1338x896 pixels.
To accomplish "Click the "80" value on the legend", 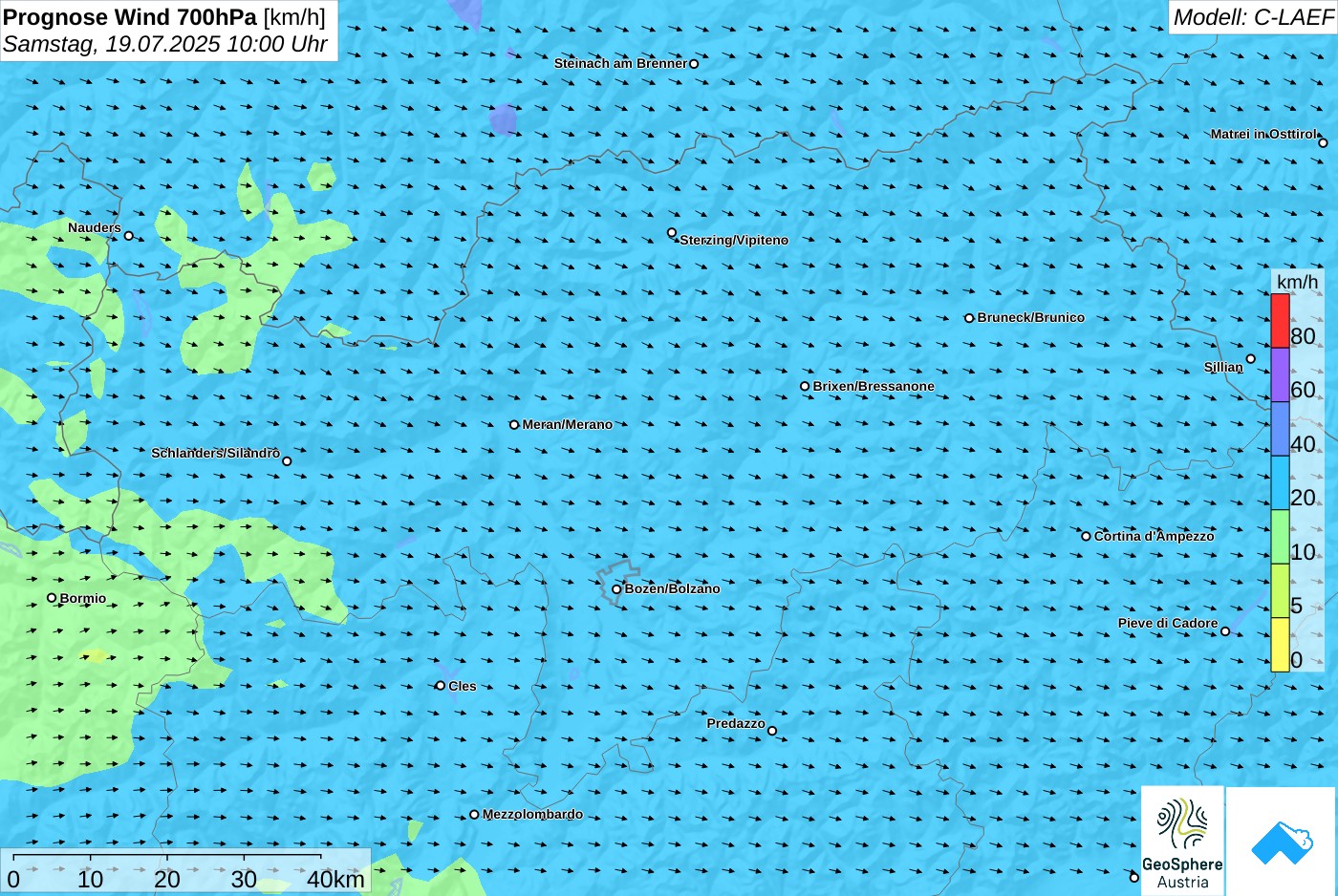I will pyautogui.click(x=1303, y=336).
